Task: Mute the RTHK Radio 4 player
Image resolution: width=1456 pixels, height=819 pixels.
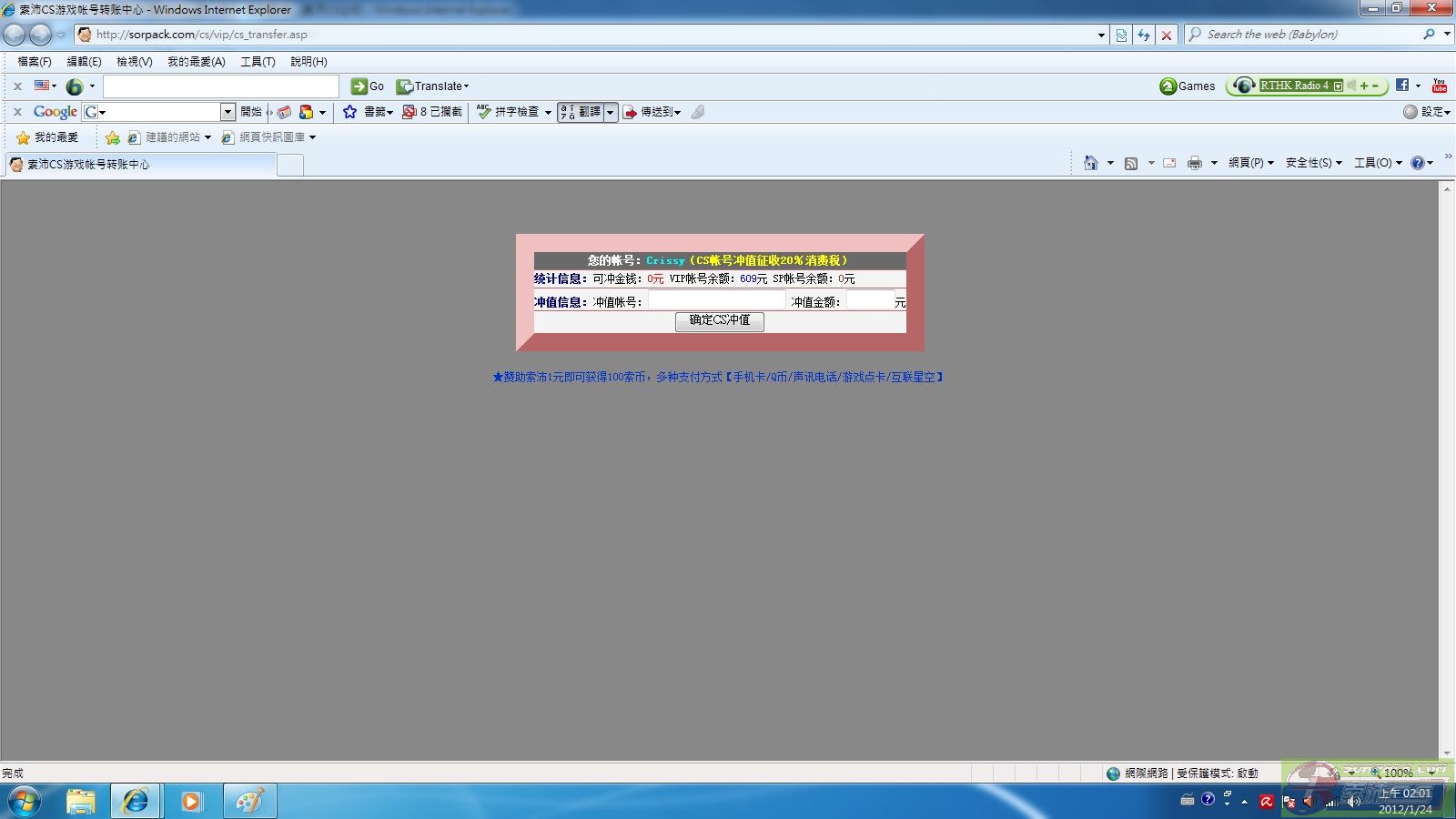Action: (1350, 86)
